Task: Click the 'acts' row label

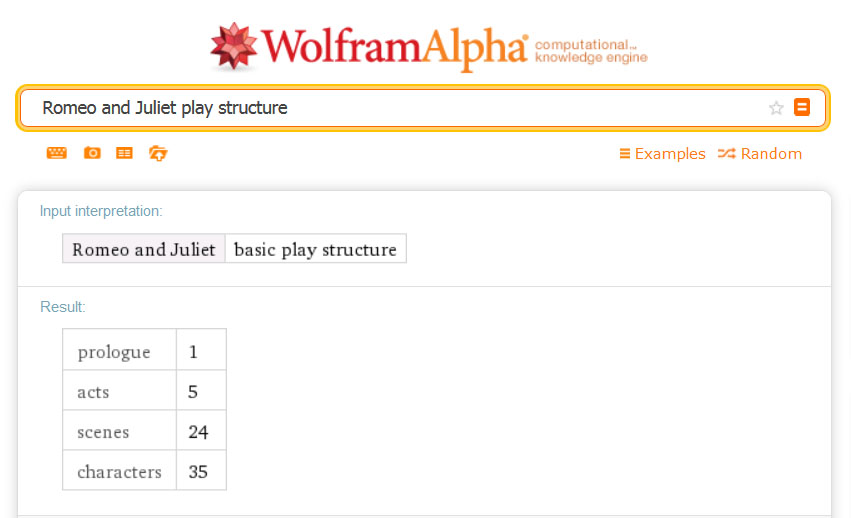Action: point(93,392)
